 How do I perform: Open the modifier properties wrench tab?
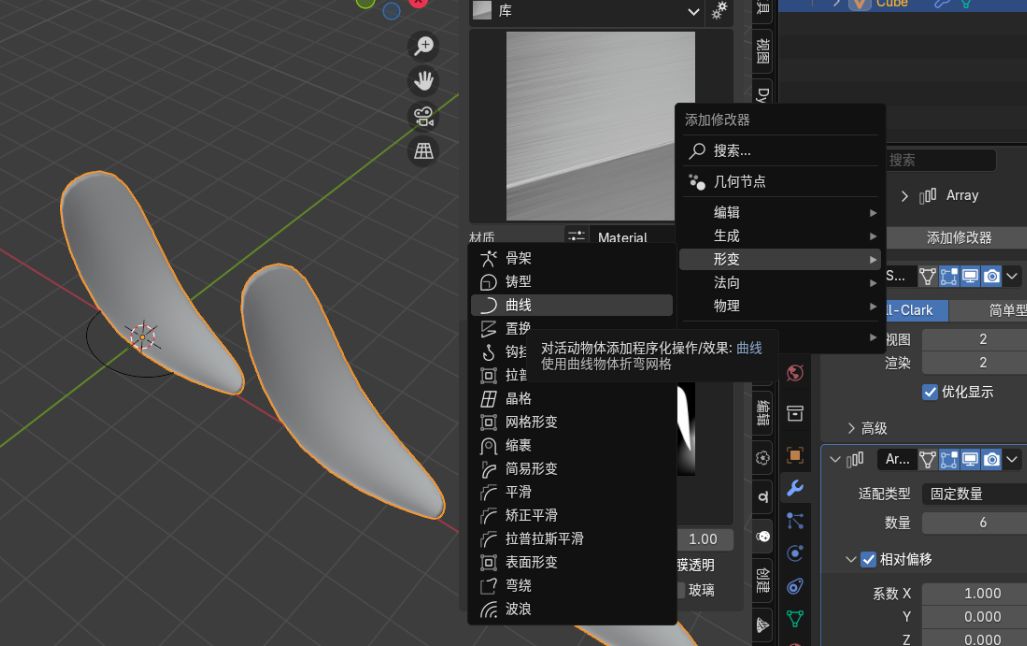(x=795, y=488)
